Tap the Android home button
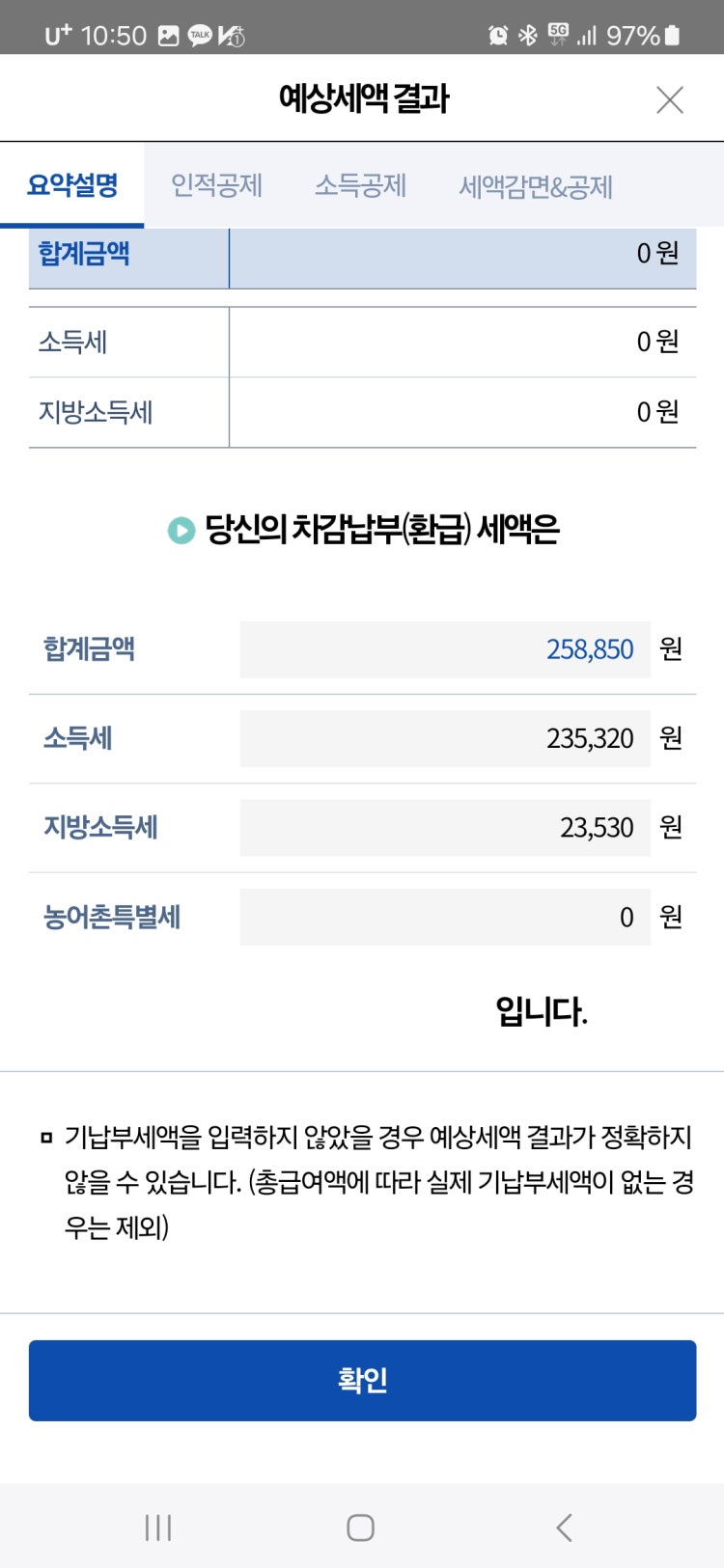The width and height of the screenshot is (724, 1568). (360, 1527)
